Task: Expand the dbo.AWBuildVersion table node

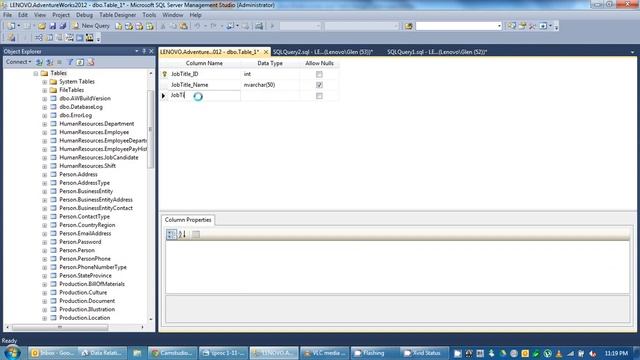Action: pos(44,99)
